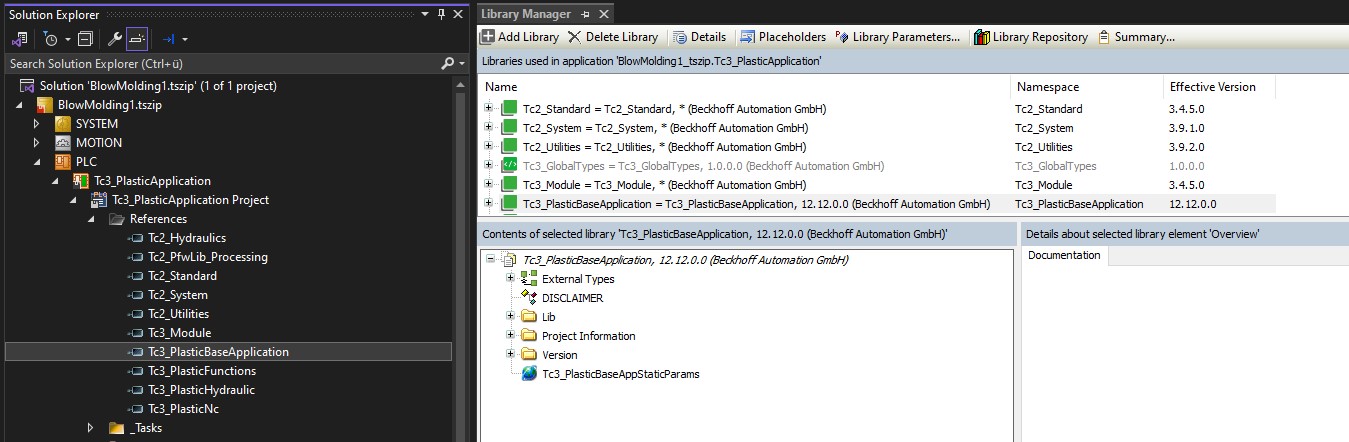Expand the Lib folder

pyautogui.click(x=509, y=317)
